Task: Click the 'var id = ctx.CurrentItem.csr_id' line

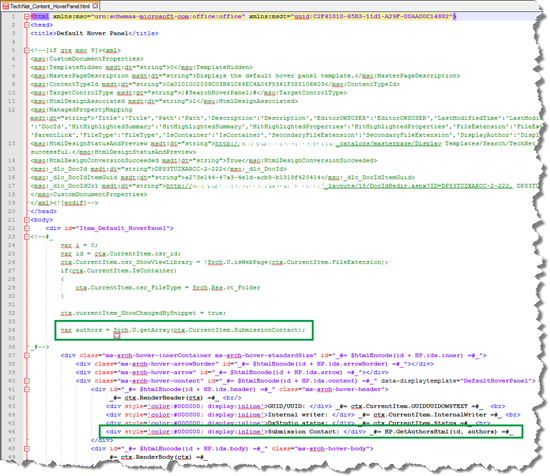Action: pyautogui.click(x=121, y=254)
